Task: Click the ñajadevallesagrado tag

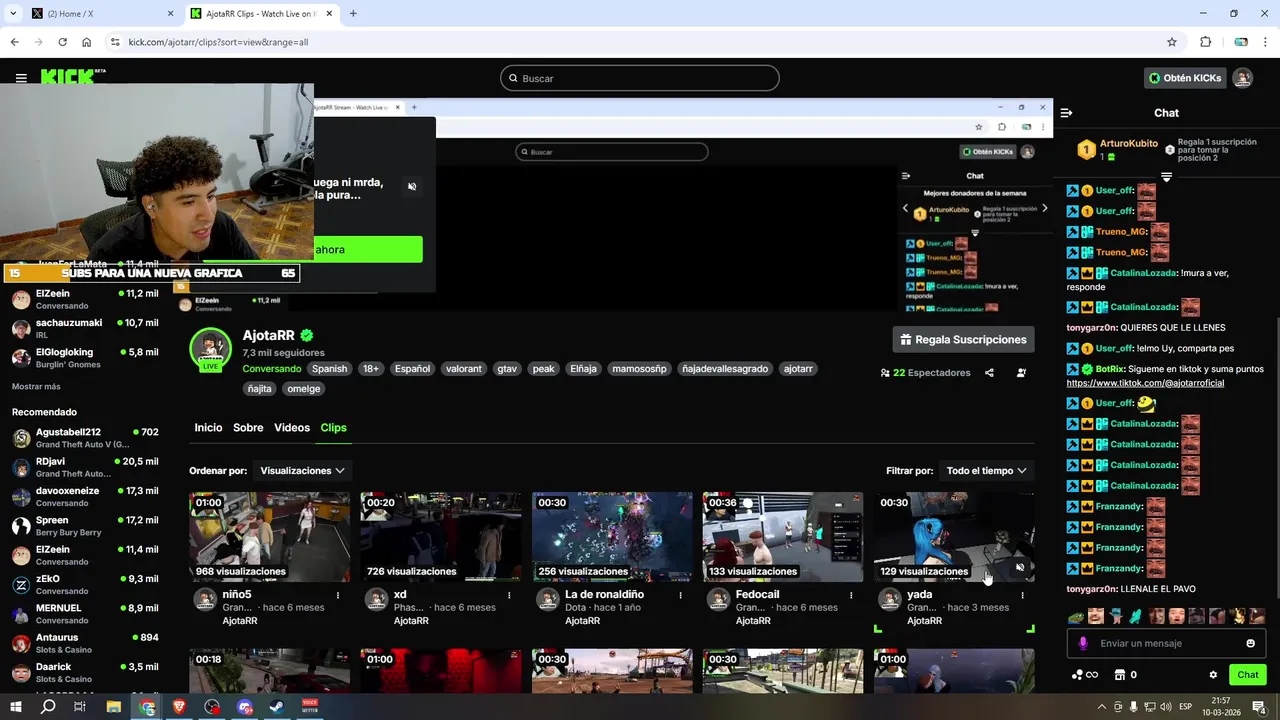Action: 725,369
